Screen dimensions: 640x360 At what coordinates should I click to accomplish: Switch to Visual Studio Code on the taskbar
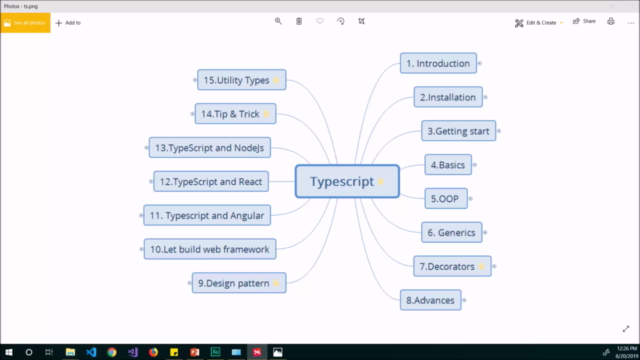(x=91, y=352)
